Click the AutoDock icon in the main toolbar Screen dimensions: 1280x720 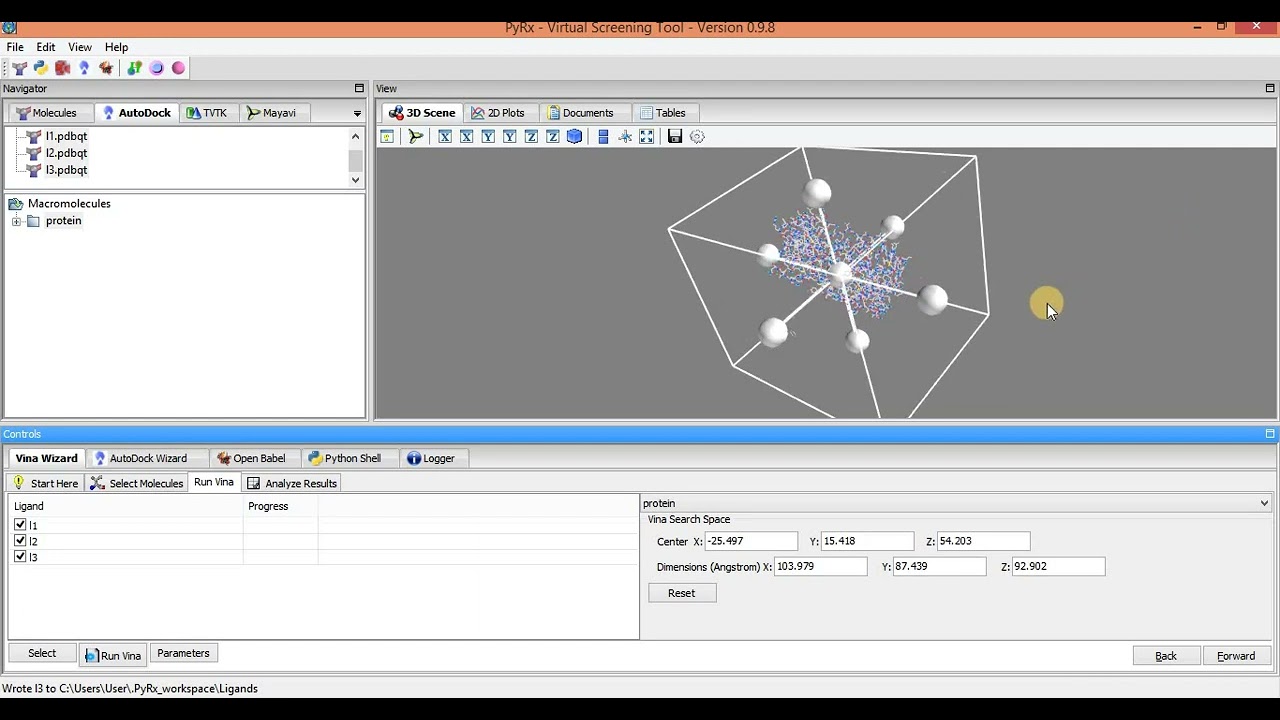click(x=84, y=68)
